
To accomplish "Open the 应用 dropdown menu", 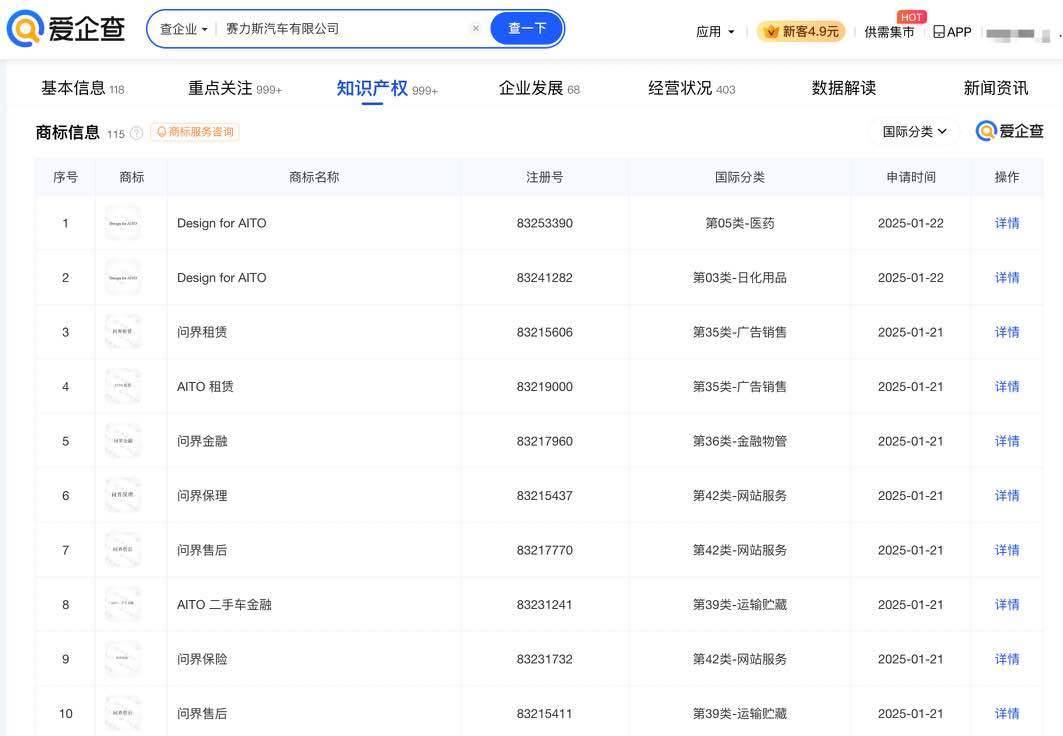I will point(715,31).
